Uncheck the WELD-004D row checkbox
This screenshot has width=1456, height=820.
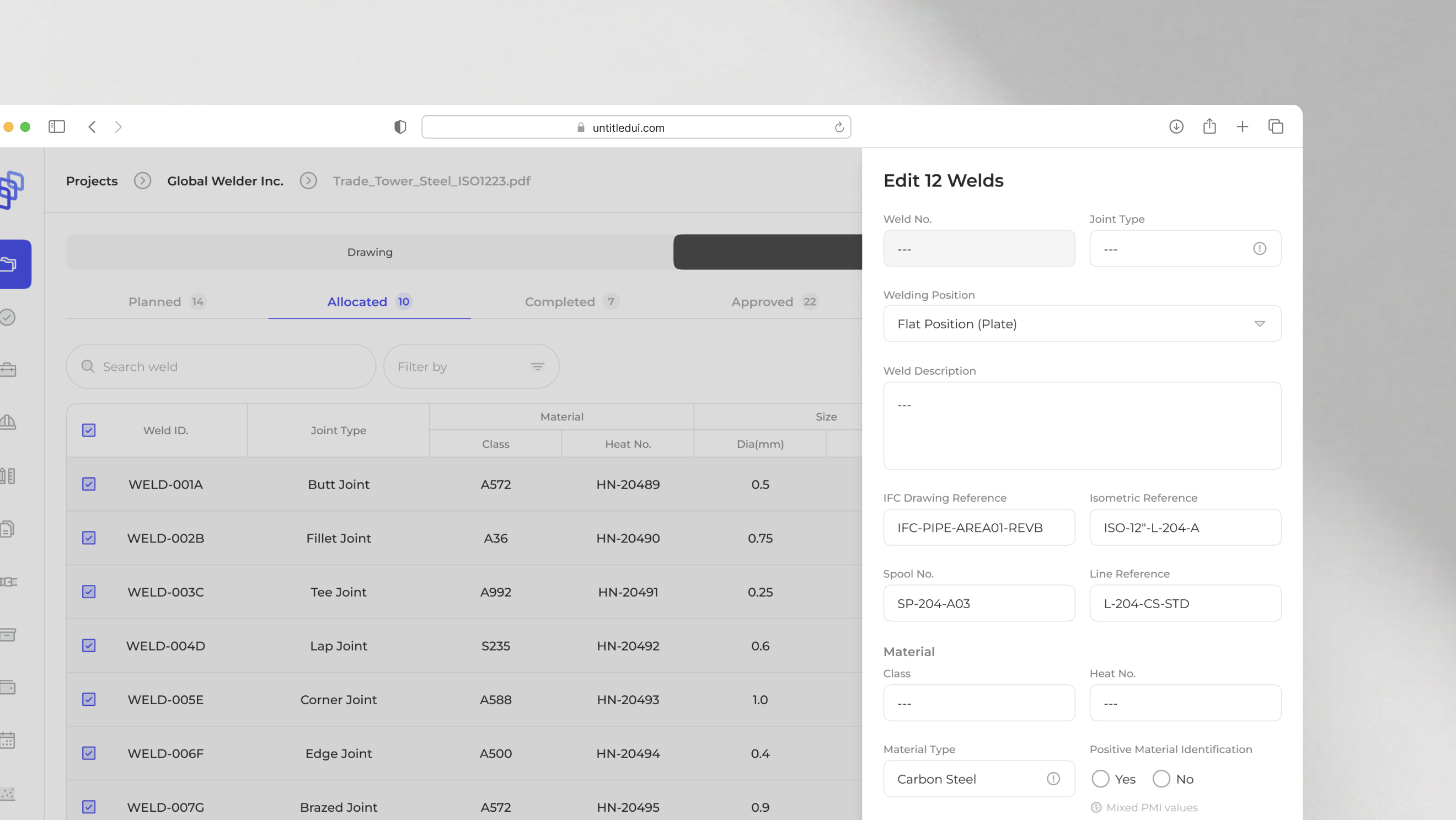pyautogui.click(x=89, y=645)
